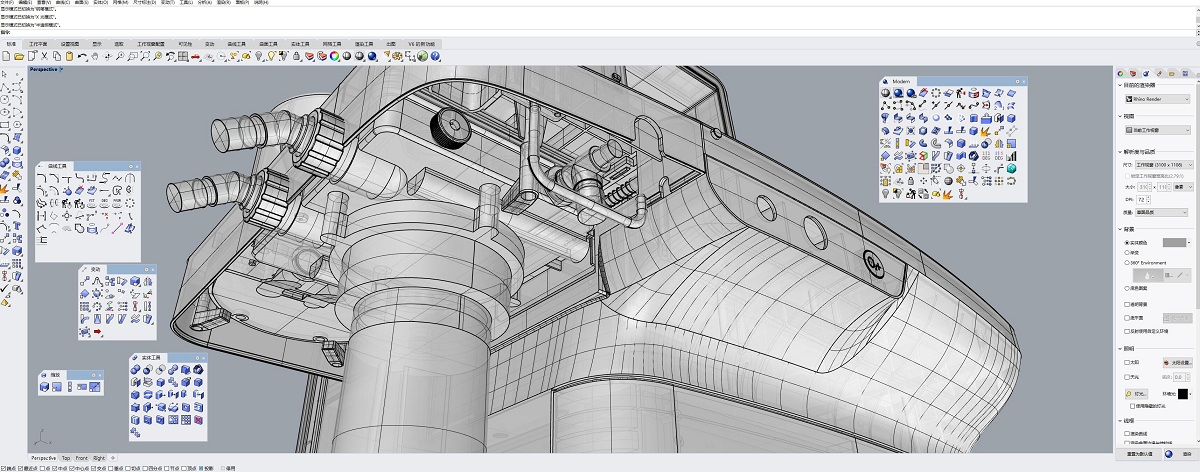Switch to the Top viewport tab
This screenshot has height=472, width=1200.
(x=66, y=457)
